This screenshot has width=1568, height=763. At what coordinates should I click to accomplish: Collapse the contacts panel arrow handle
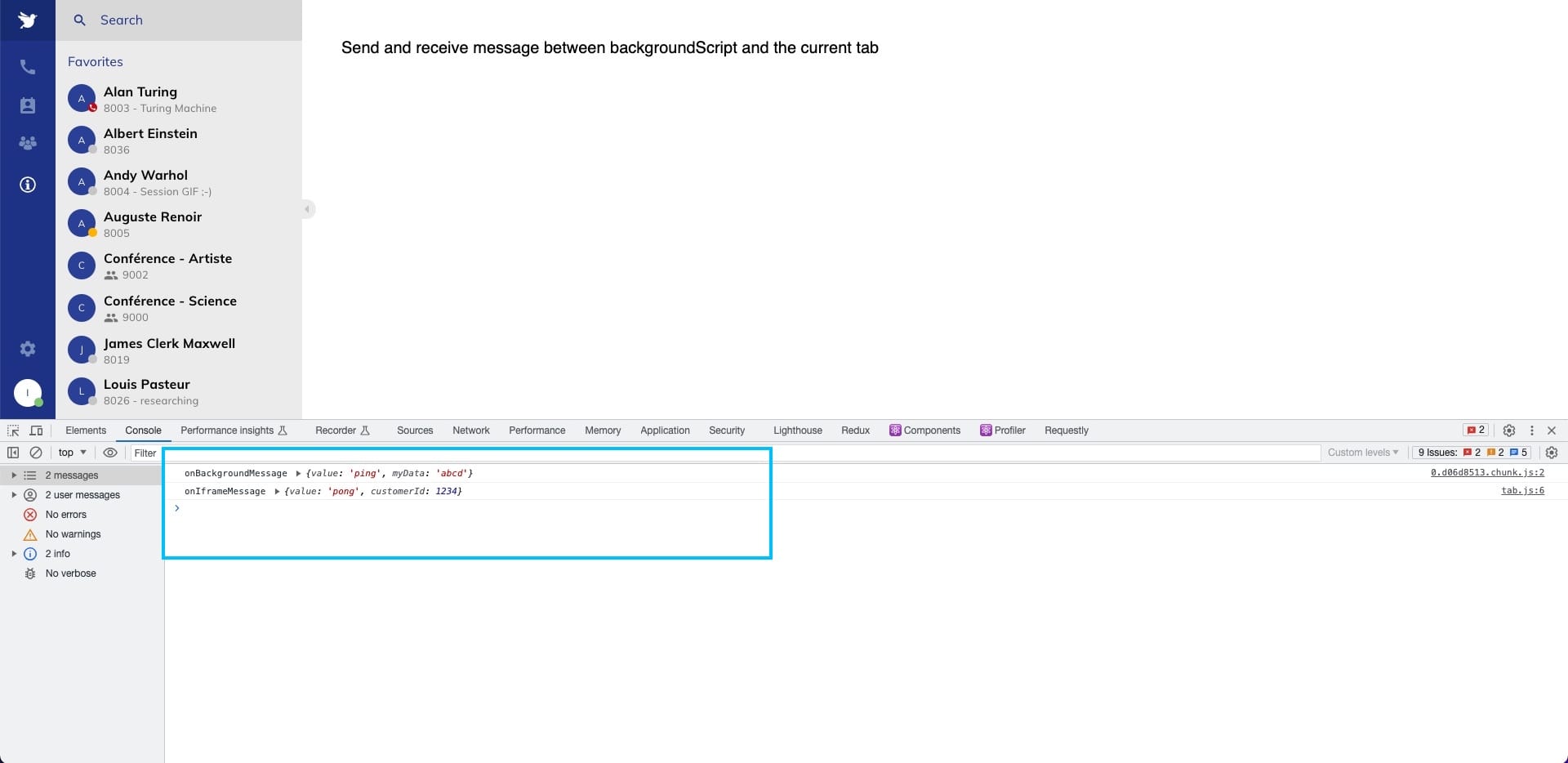pyautogui.click(x=307, y=209)
